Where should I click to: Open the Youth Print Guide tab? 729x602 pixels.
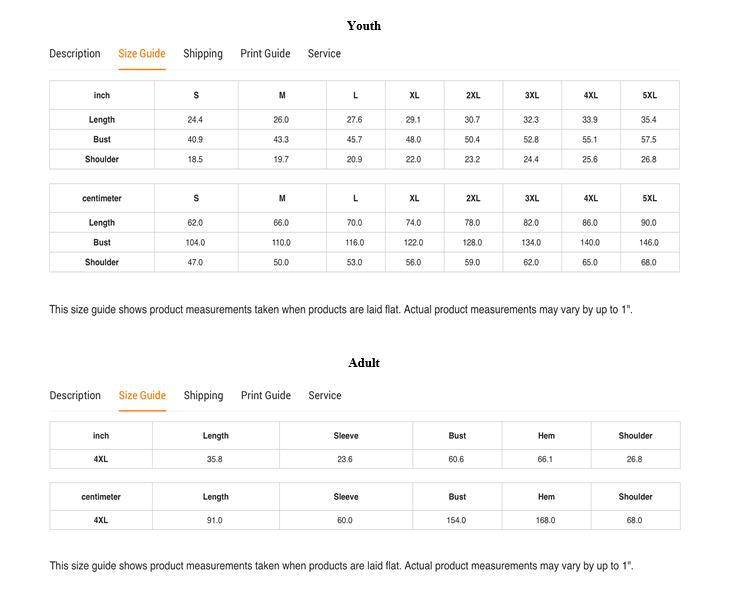click(x=265, y=54)
